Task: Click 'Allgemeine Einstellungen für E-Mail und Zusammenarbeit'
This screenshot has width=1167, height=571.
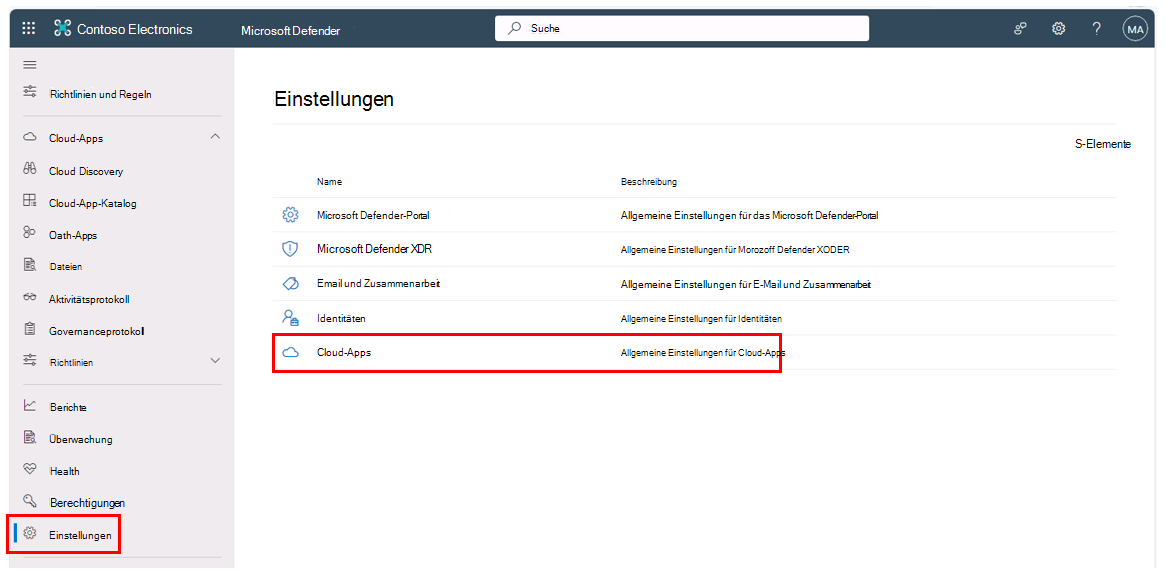Action: tap(746, 284)
